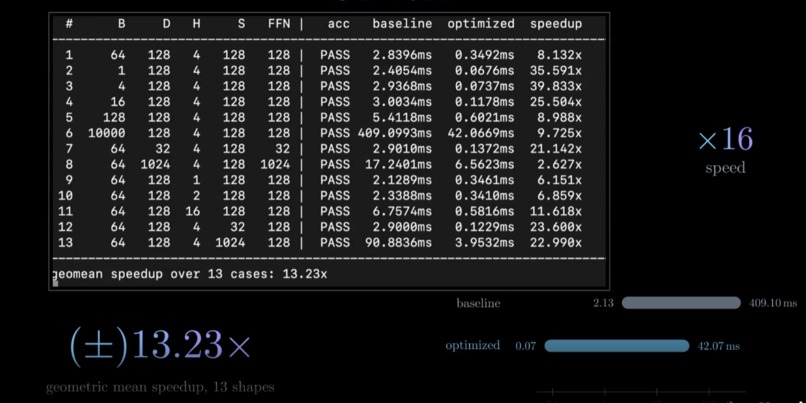Click baseline time 2.9368ms

(402, 86)
